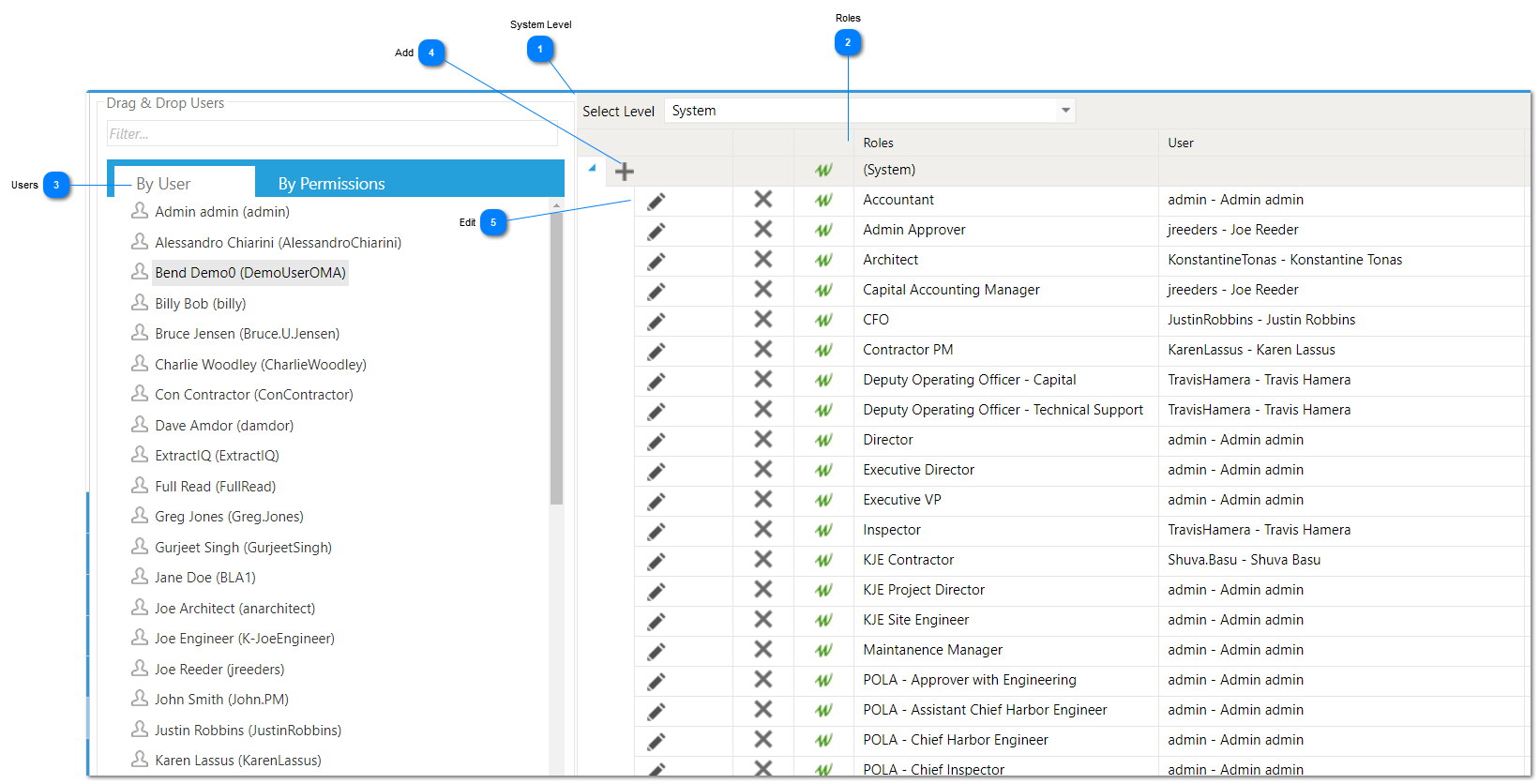Screen dimensions: 1539x784
Task: Delete the Contractor PM role
Action: (x=763, y=349)
